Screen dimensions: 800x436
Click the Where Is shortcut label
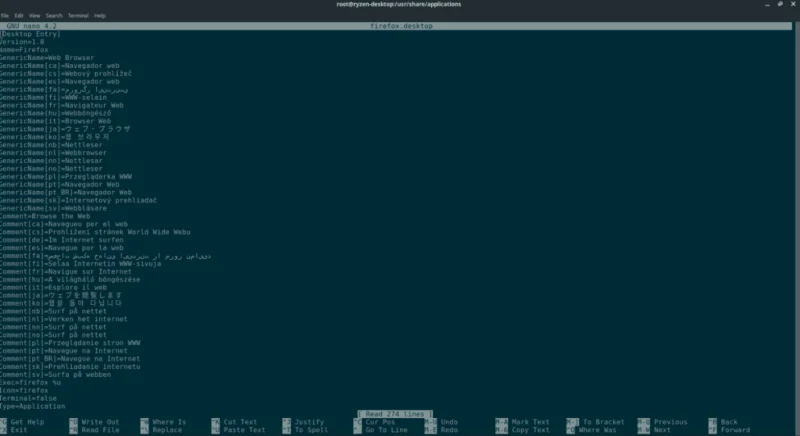tap(169, 422)
